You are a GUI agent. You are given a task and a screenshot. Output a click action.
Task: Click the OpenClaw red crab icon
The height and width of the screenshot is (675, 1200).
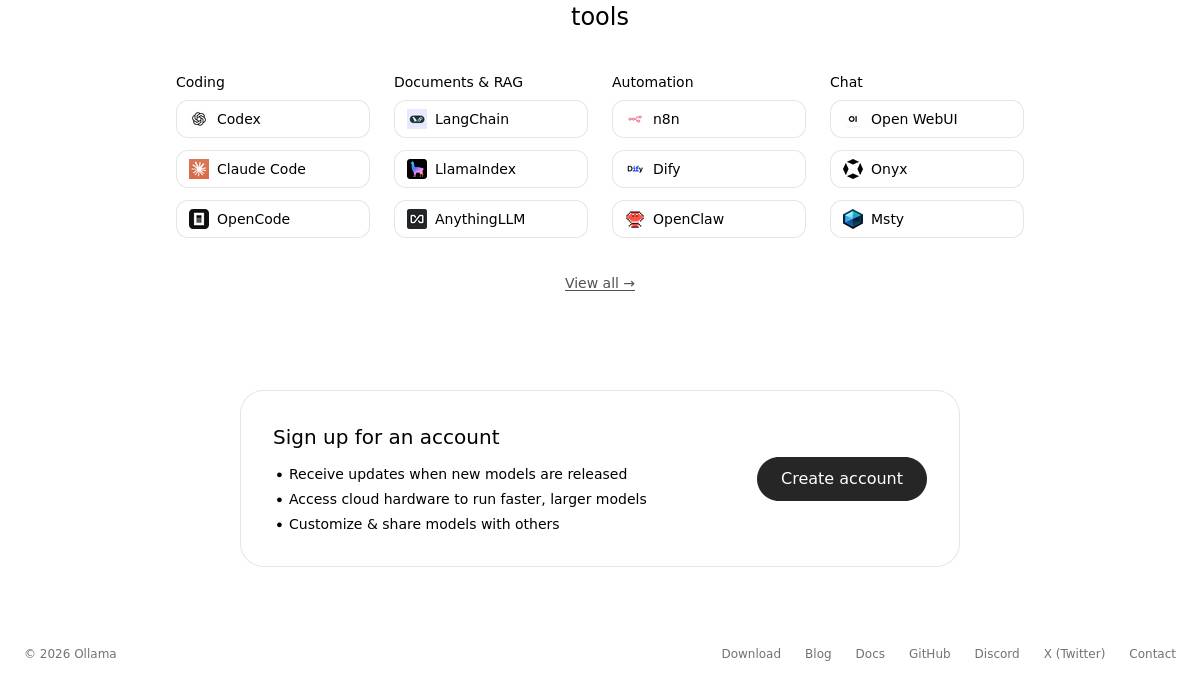coord(635,219)
